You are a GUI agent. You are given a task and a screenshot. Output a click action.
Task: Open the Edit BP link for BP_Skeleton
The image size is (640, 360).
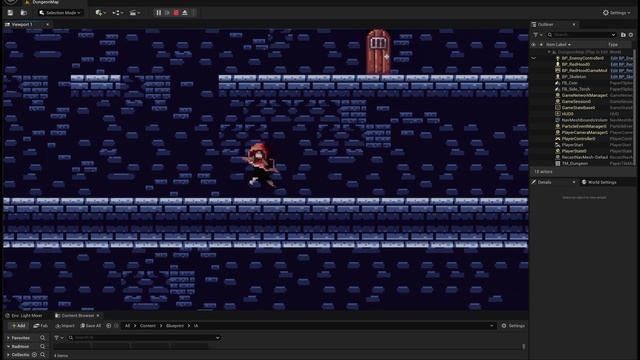click(x=622, y=77)
